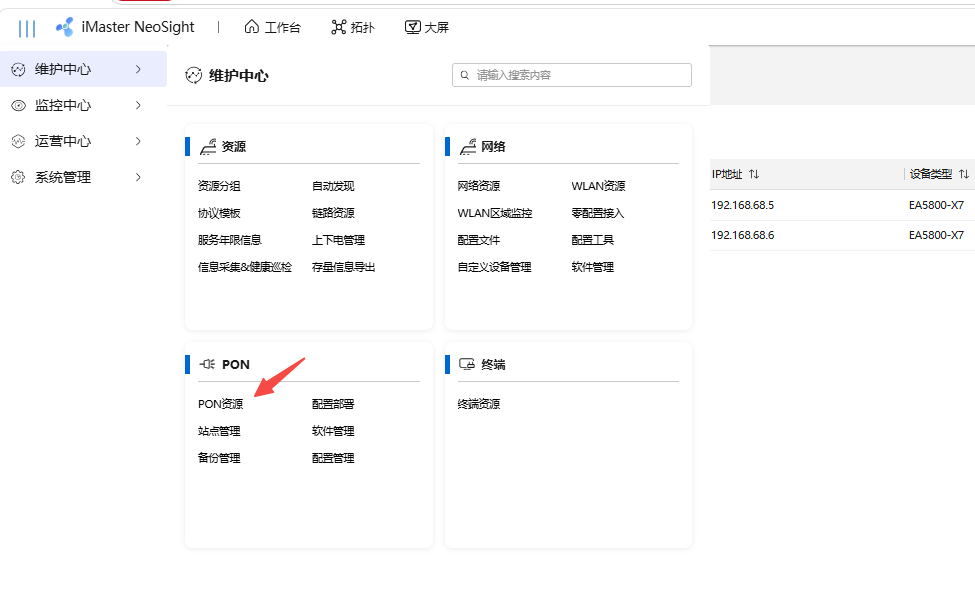Click the eye icon for 监控中心
975x603 pixels.
(x=19, y=106)
